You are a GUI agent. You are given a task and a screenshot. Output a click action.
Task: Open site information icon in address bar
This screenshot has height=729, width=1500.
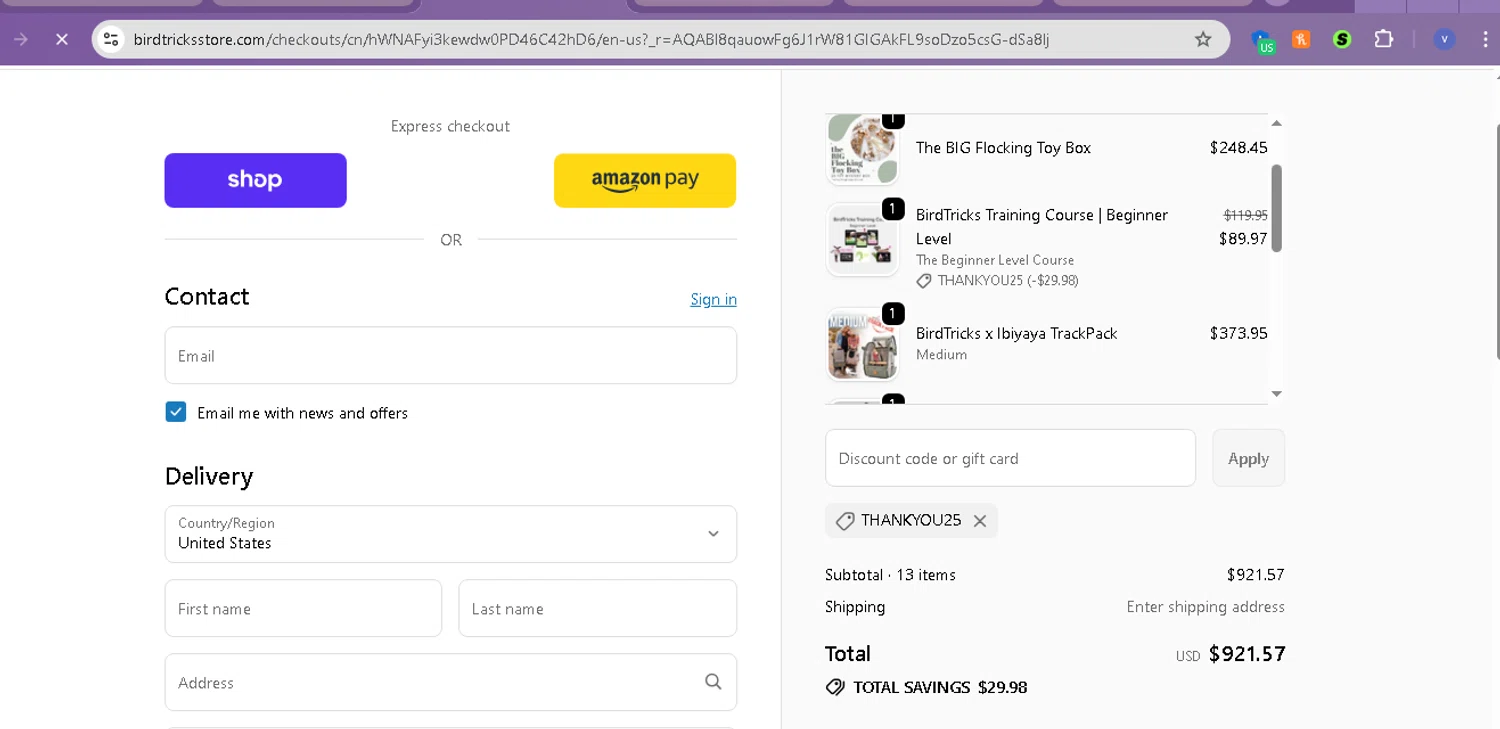coord(111,40)
